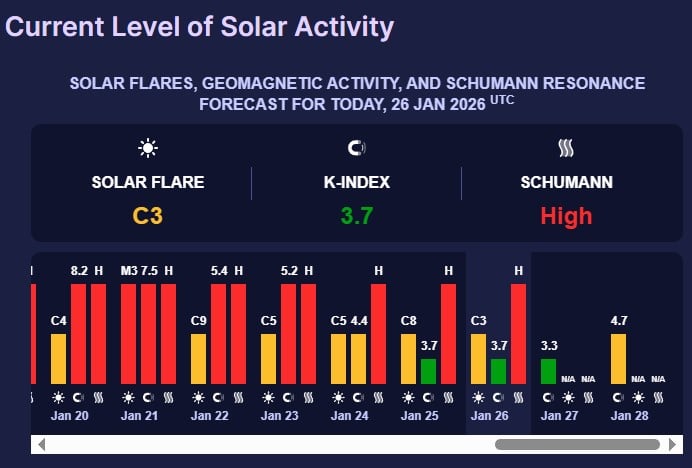Click the horizontal scrollbar thumb
Image resolution: width=692 pixels, height=468 pixels.
pyautogui.click(x=576, y=444)
